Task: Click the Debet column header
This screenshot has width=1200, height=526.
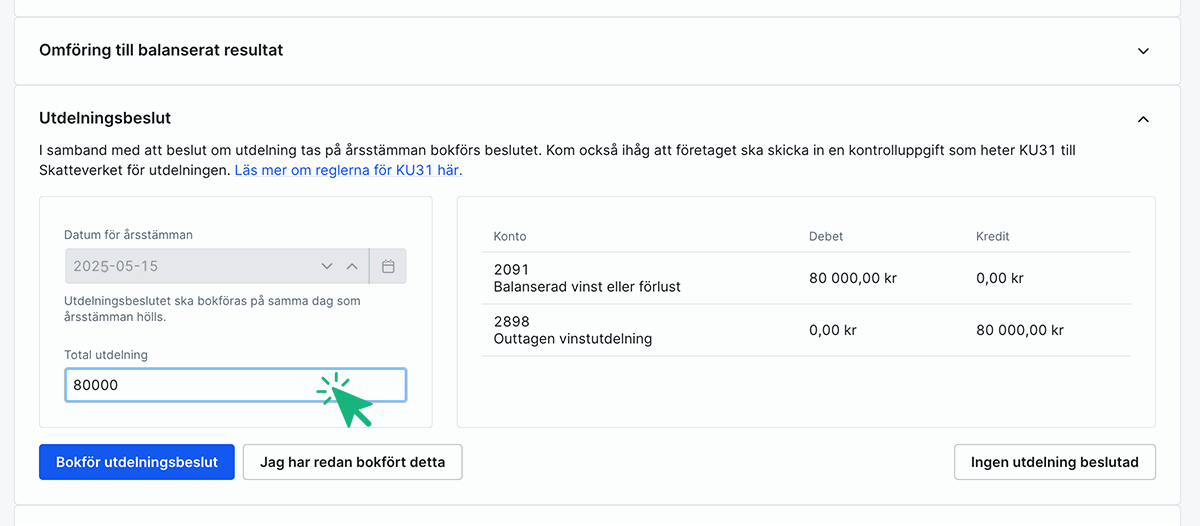Action: 826,236
